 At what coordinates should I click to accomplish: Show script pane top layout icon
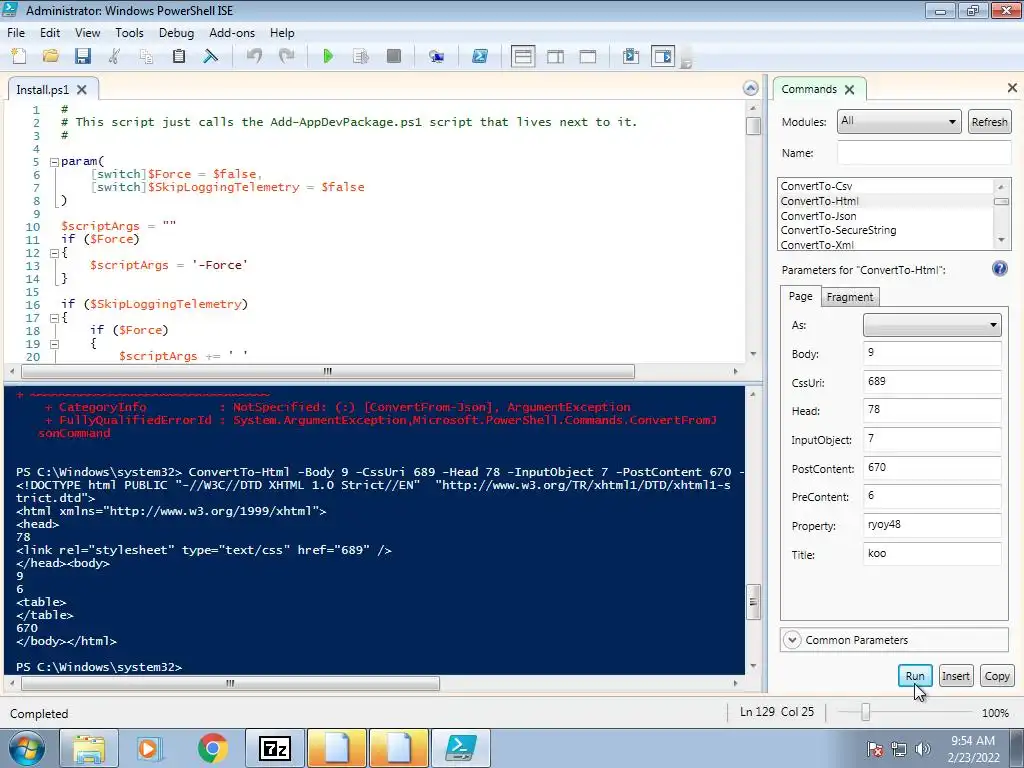point(523,56)
